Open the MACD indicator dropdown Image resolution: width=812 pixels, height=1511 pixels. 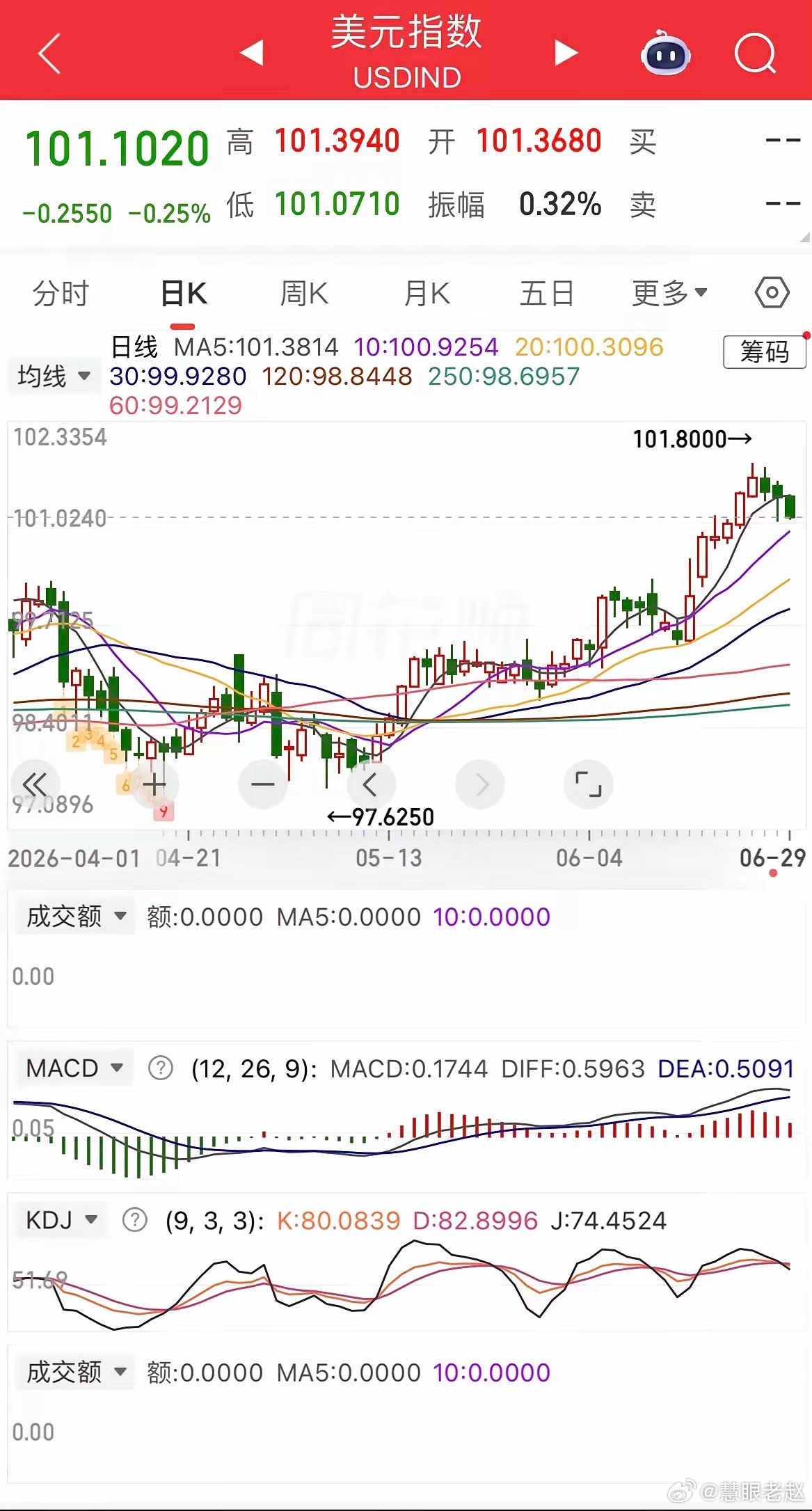74,1068
